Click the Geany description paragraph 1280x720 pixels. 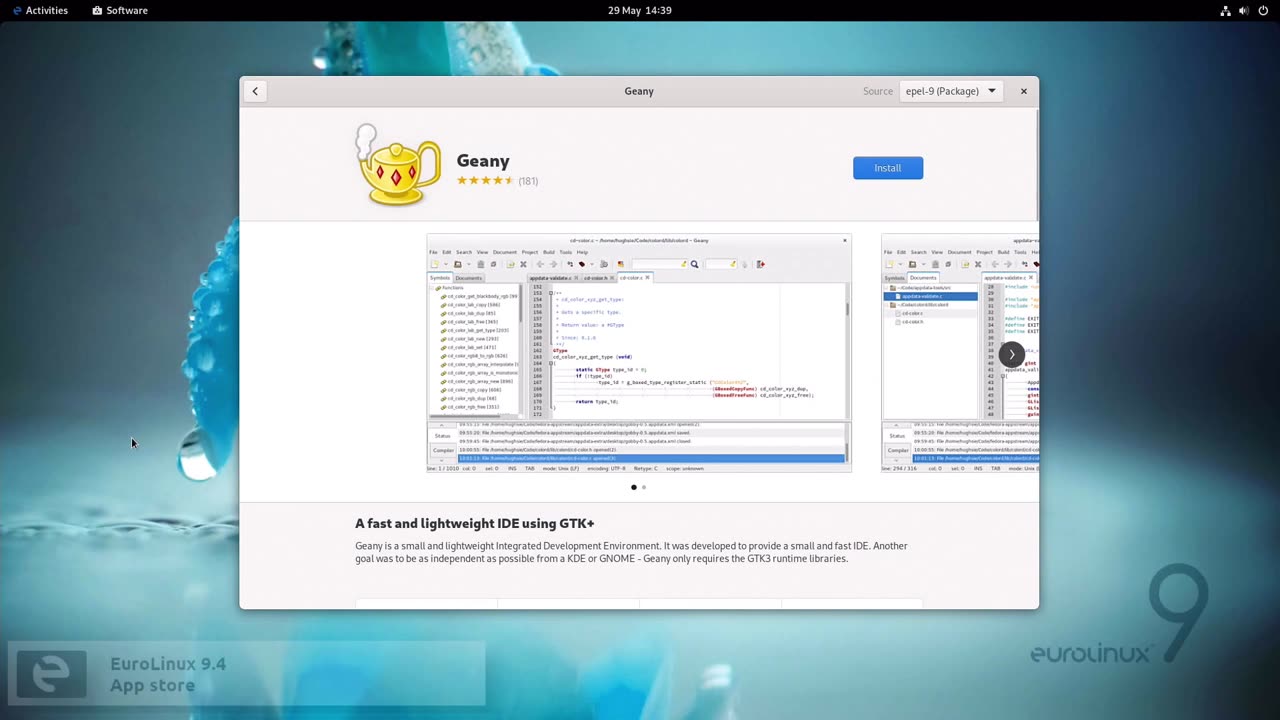[631, 552]
